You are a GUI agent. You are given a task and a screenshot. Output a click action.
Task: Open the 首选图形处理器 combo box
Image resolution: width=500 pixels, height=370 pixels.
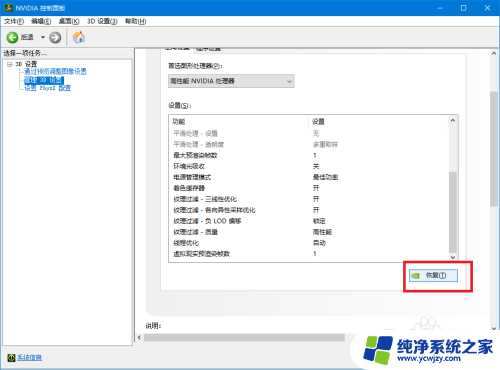tap(231, 81)
